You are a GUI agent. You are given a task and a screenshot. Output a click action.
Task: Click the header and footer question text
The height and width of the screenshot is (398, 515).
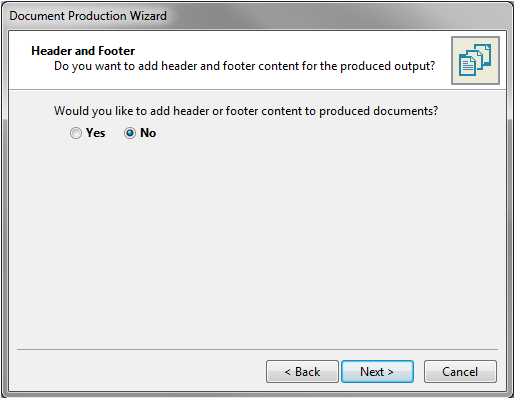pos(246,111)
